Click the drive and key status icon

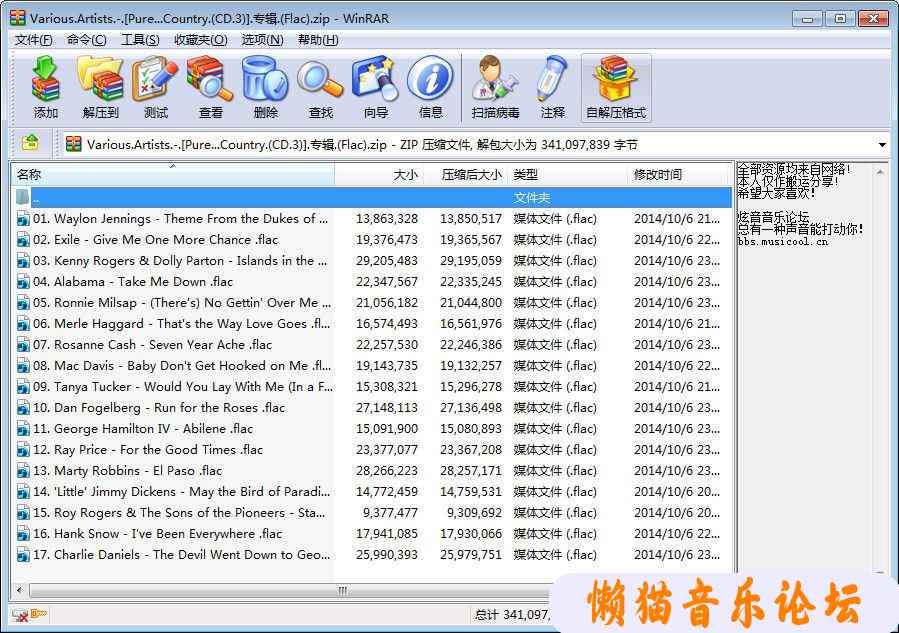(29, 615)
